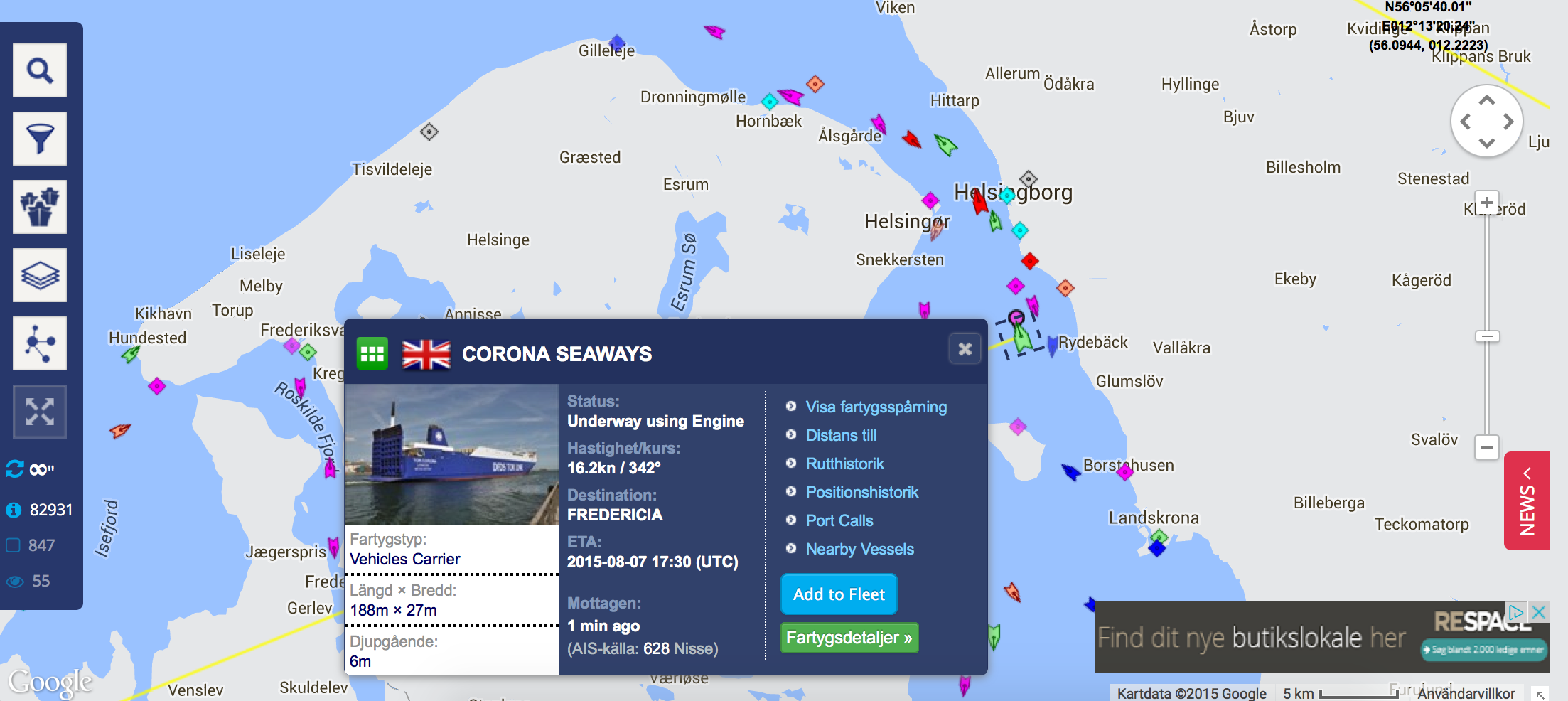Select Nearby Vessels menu entry
Screen dimensions: 1568x701
859,549
